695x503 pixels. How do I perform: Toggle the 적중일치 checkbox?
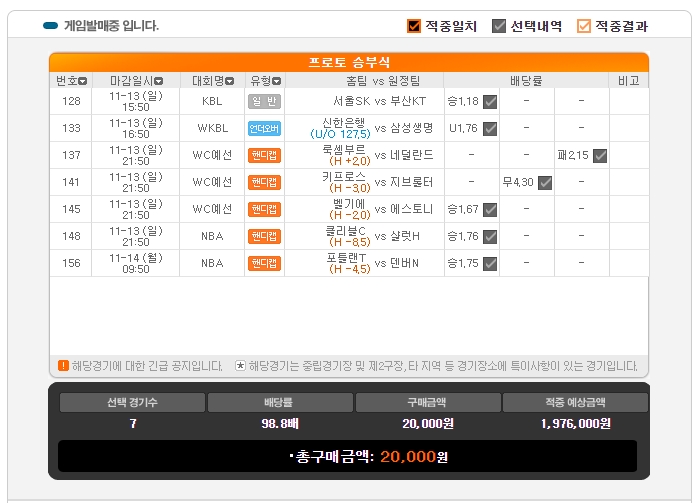coord(414,26)
